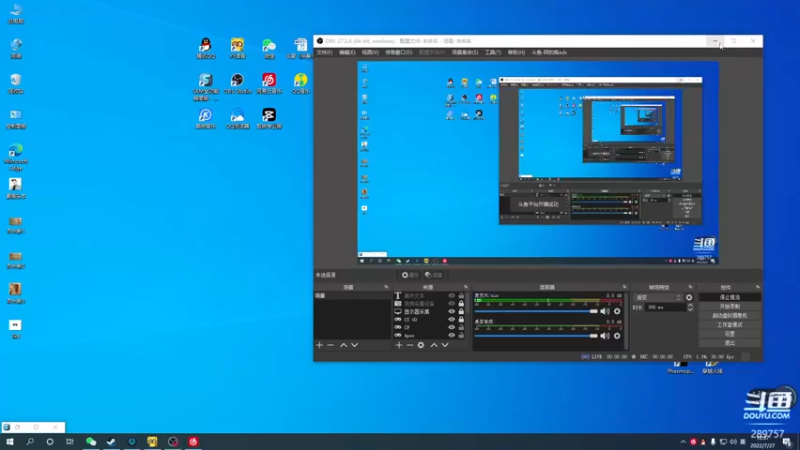Select display capture source row
The width and height of the screenshot is (800, 450).
[x=430, y=311]
